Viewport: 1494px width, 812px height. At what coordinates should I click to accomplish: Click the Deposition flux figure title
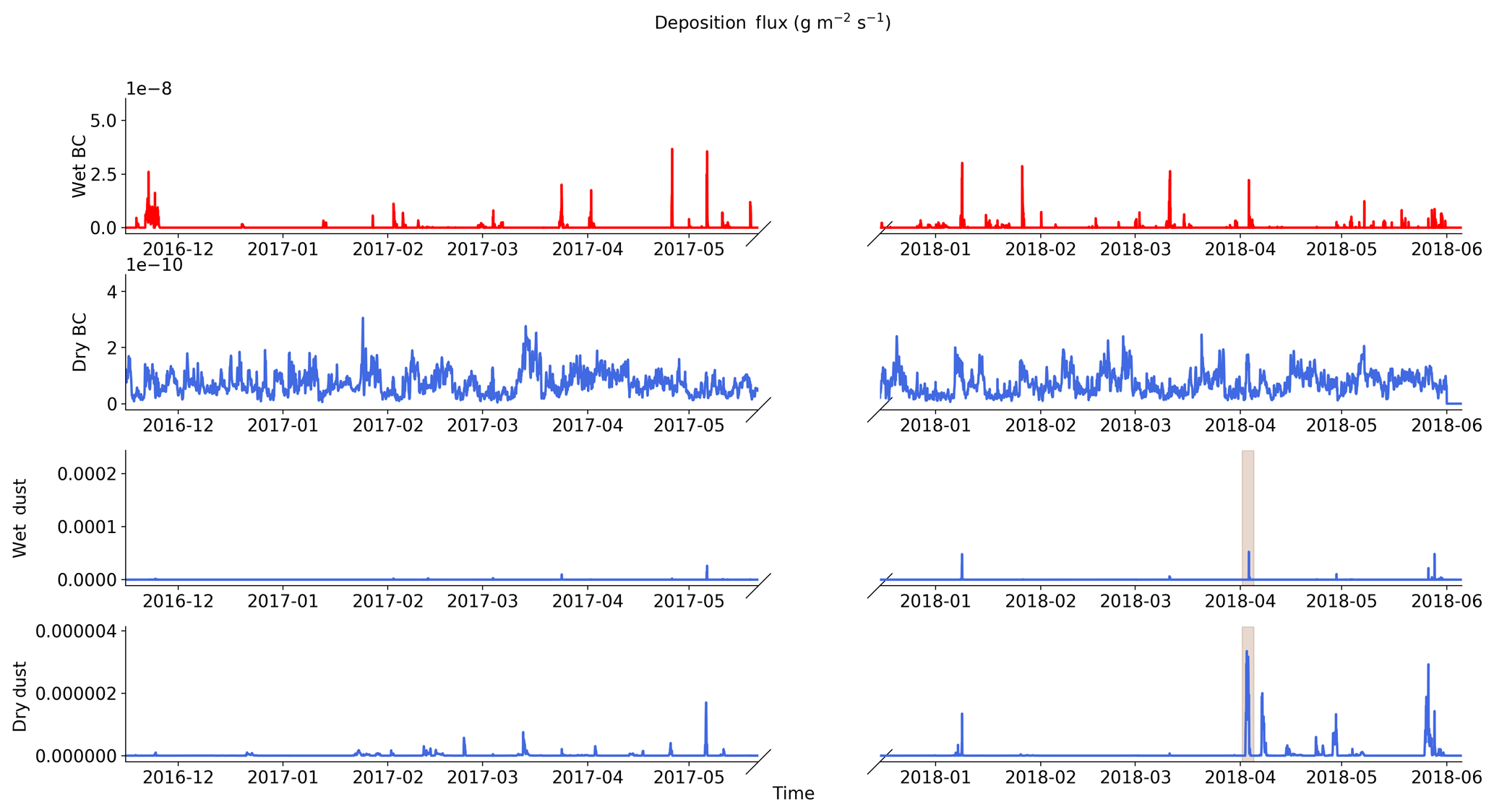(x=772, y=23)
